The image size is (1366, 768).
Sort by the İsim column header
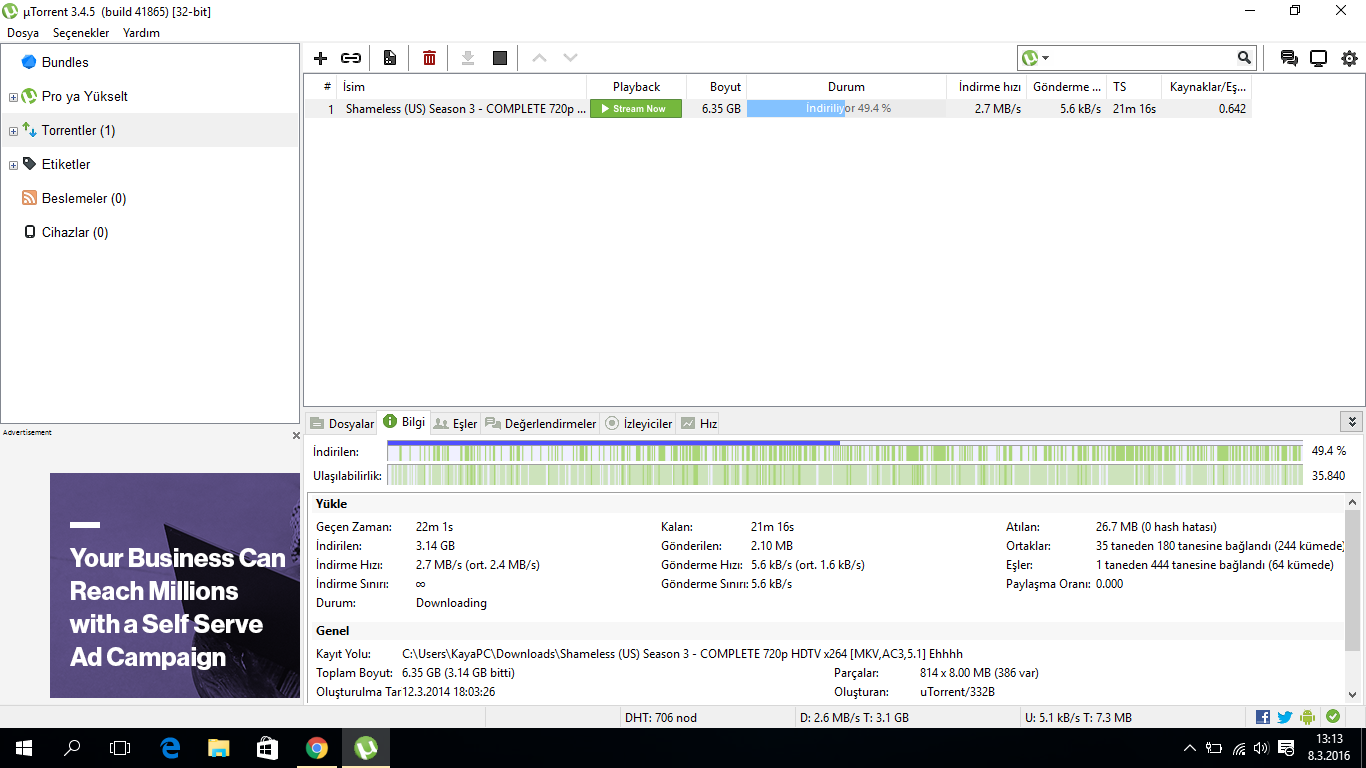pyautogui.click(x=461, y=87)
